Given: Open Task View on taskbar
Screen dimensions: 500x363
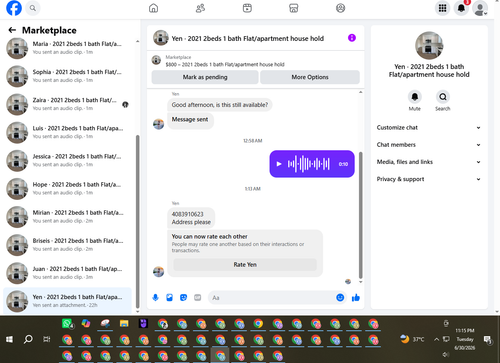Looking at the screenshot, I should pos(47,339).
